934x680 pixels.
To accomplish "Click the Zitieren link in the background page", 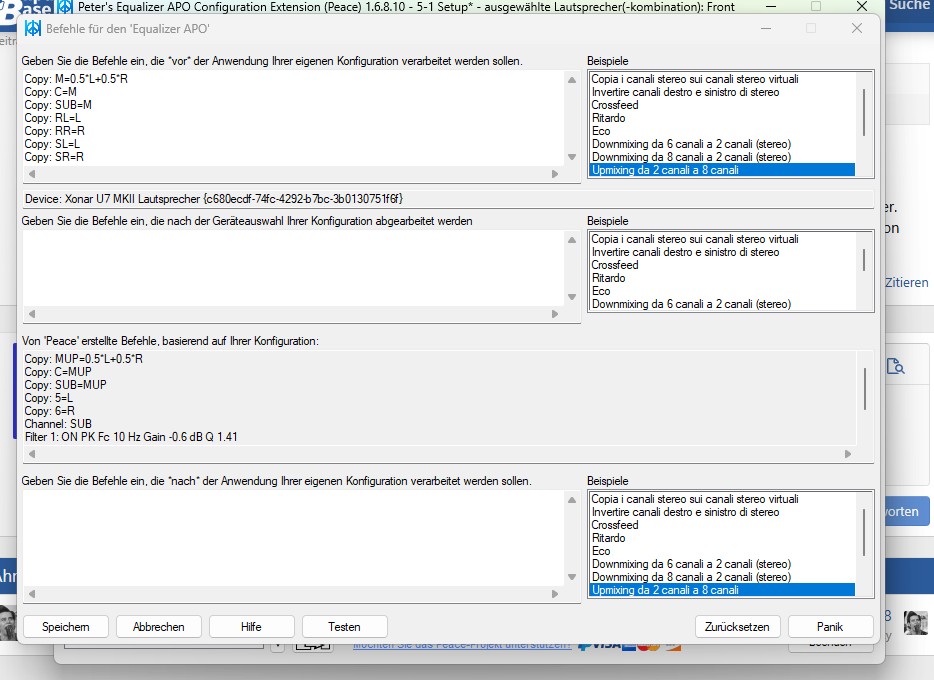I will [907, 283].
